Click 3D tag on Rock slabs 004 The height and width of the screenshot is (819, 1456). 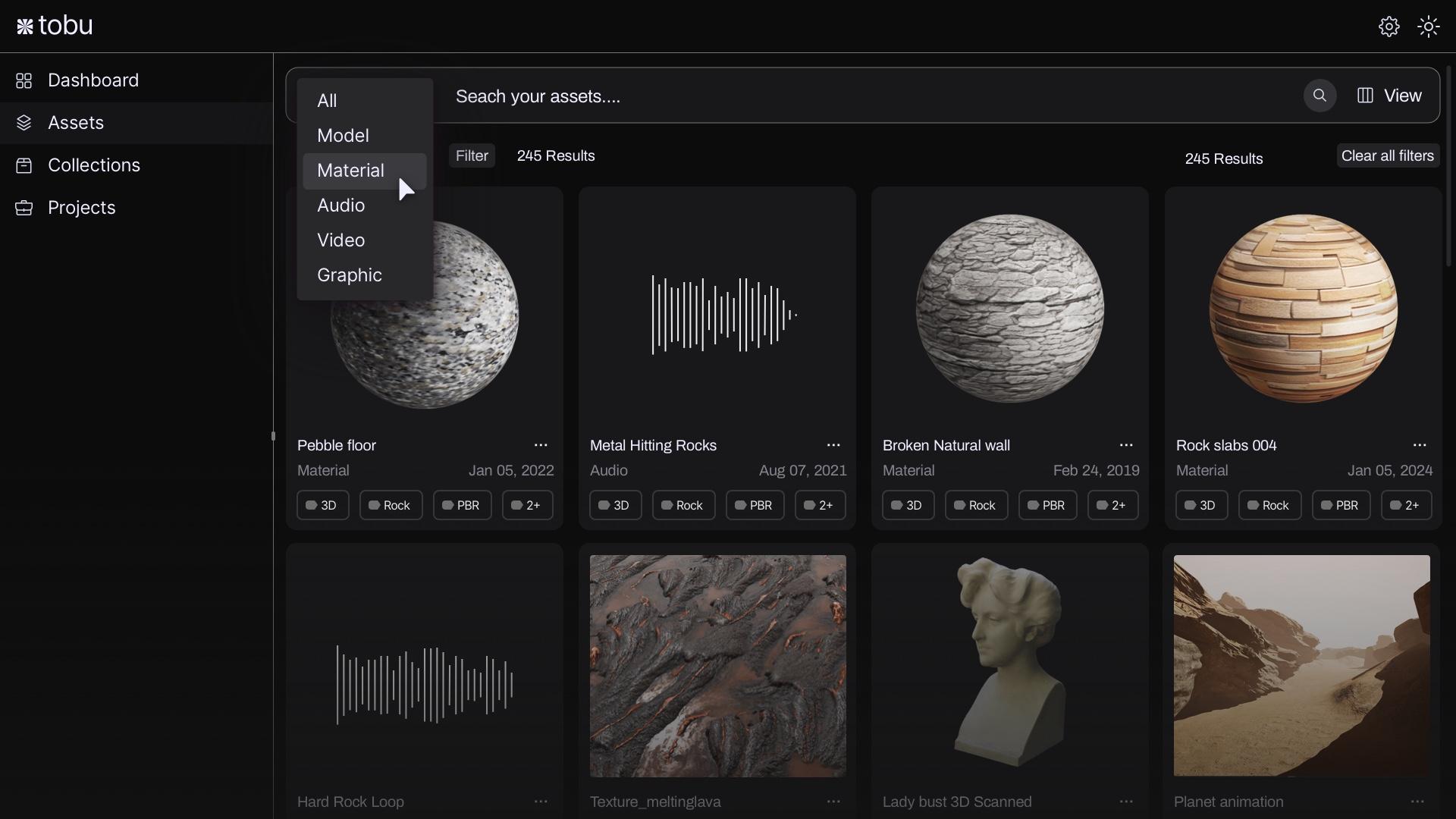click(1201, 505)
